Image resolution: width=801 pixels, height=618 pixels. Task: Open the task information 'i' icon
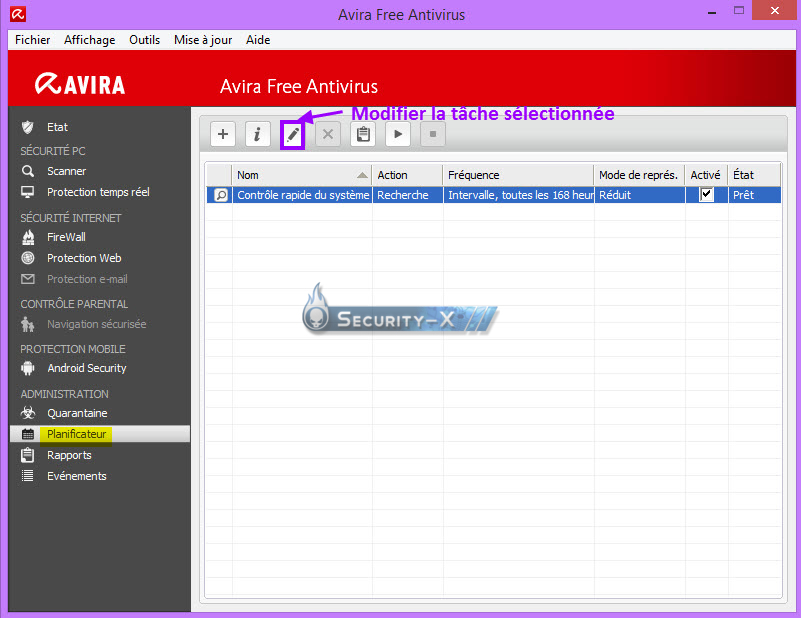click(x=257, y=134)
